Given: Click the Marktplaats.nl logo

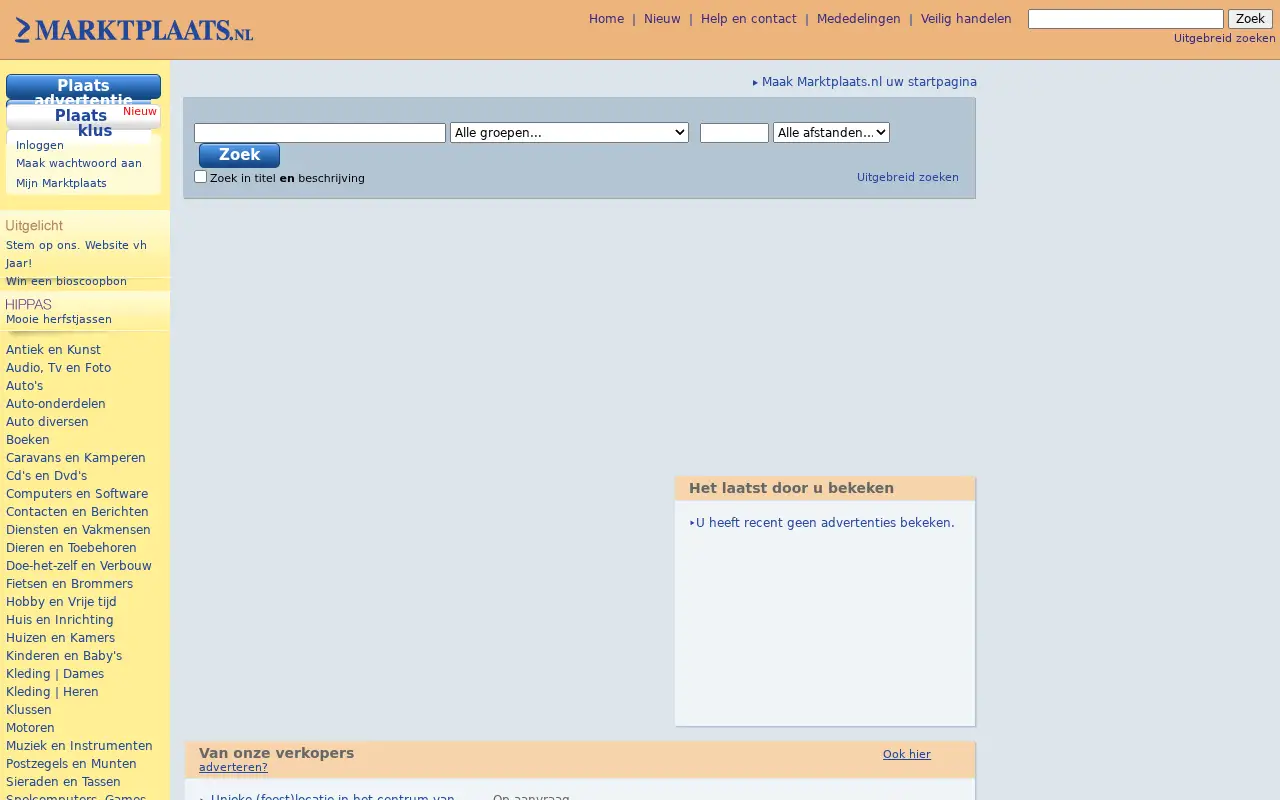Looking at the screenshot, I should (134, 30).
